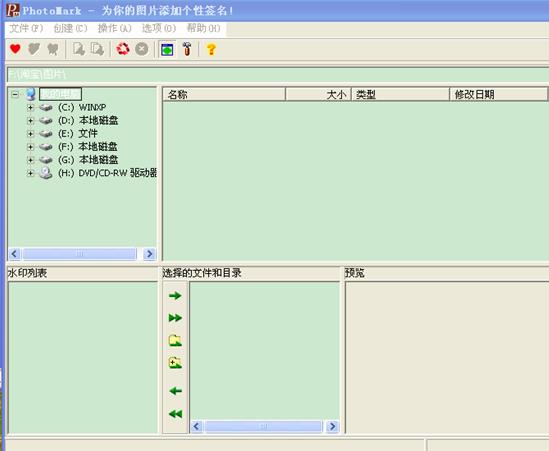Expand the (E:) 文件 drive
Viewport: 549px width, 451px height.
coord(30,134)
